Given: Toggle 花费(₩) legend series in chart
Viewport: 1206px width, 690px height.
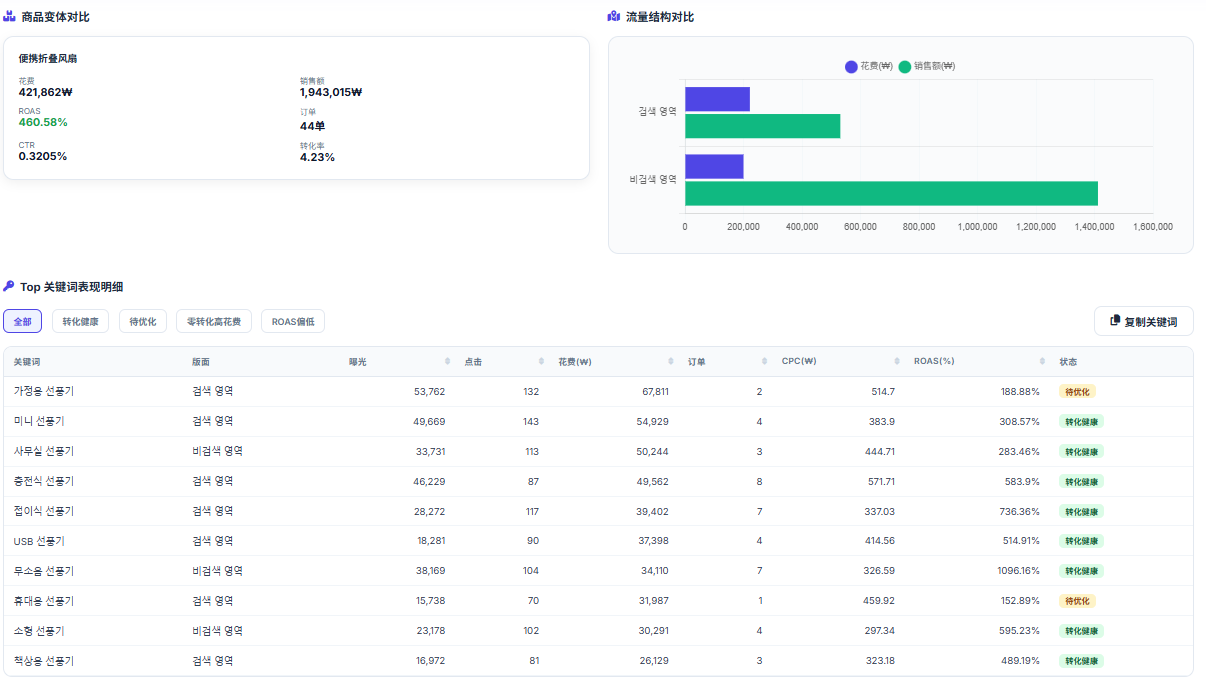Looking at the screenshot, I should 869,66.
